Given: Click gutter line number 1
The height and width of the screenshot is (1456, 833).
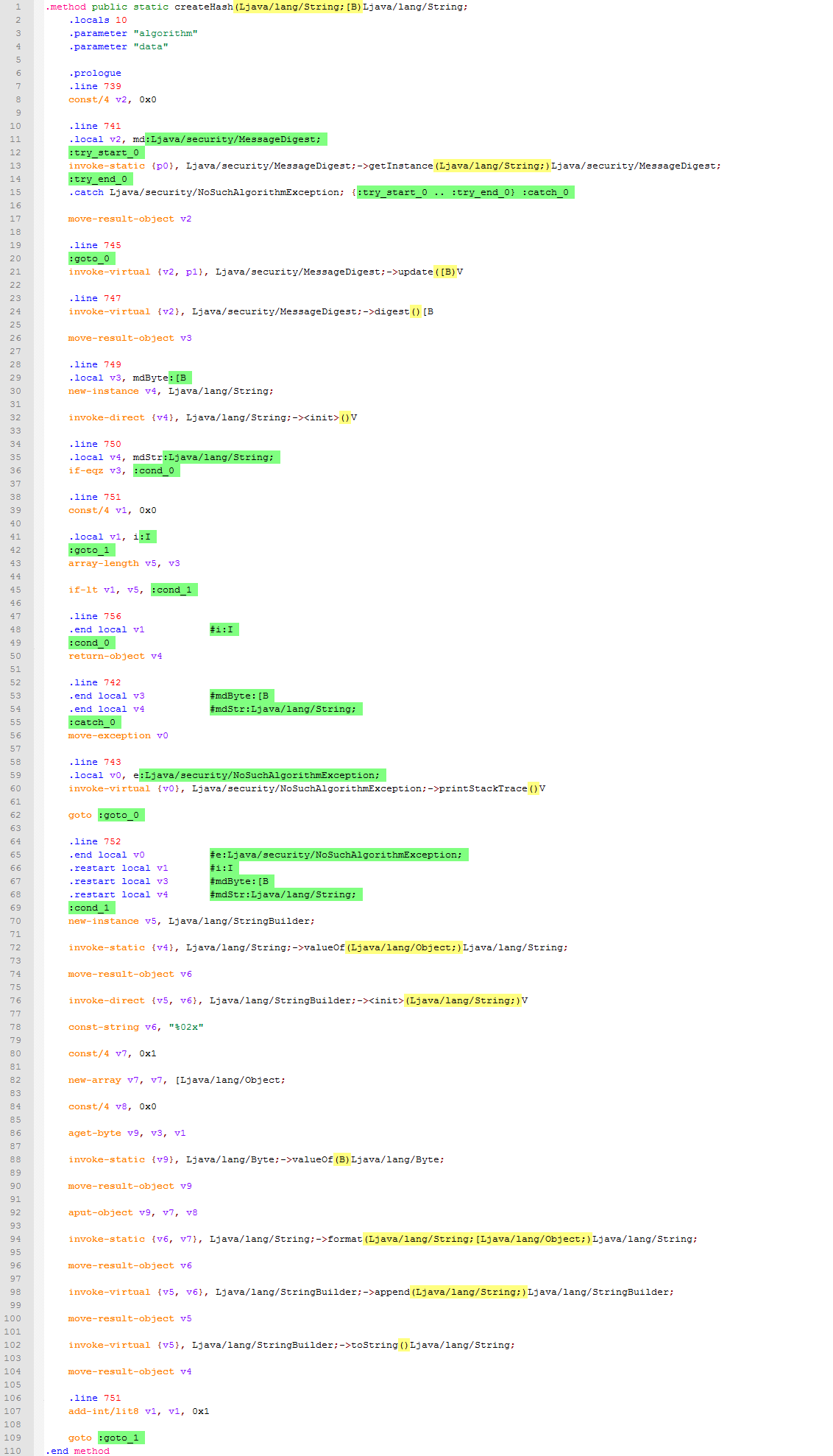Looking at the screenshot, I should coord(18,7).
